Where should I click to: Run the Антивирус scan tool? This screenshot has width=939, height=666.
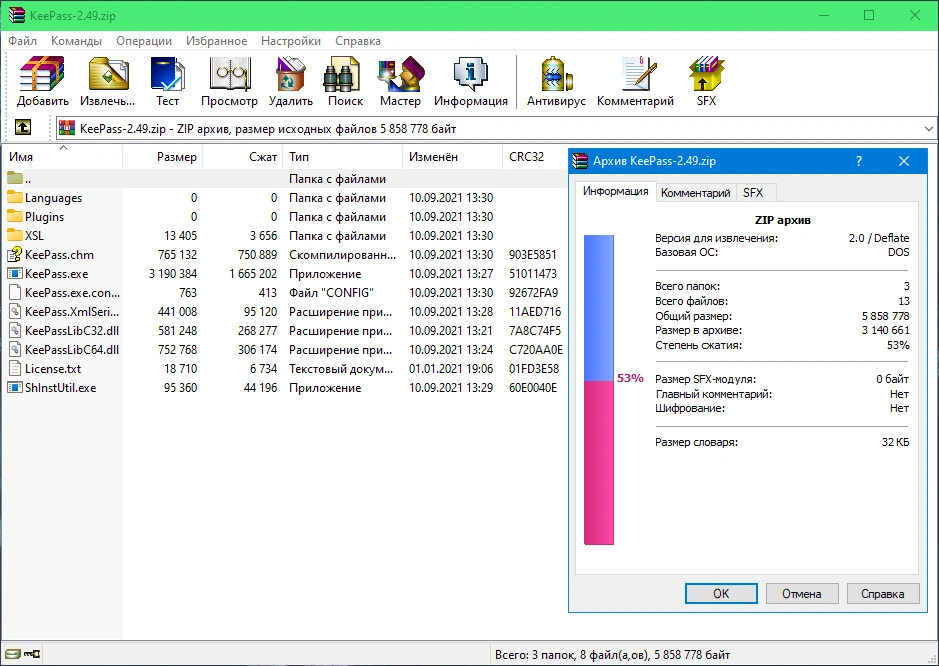(556, 74)
